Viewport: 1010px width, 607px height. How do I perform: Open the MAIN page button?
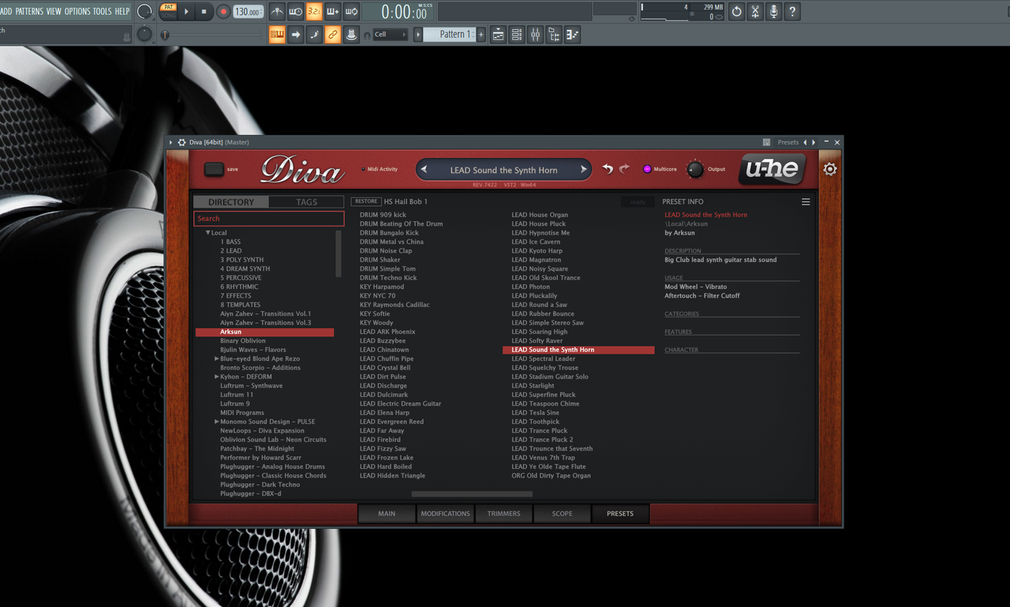386,514
